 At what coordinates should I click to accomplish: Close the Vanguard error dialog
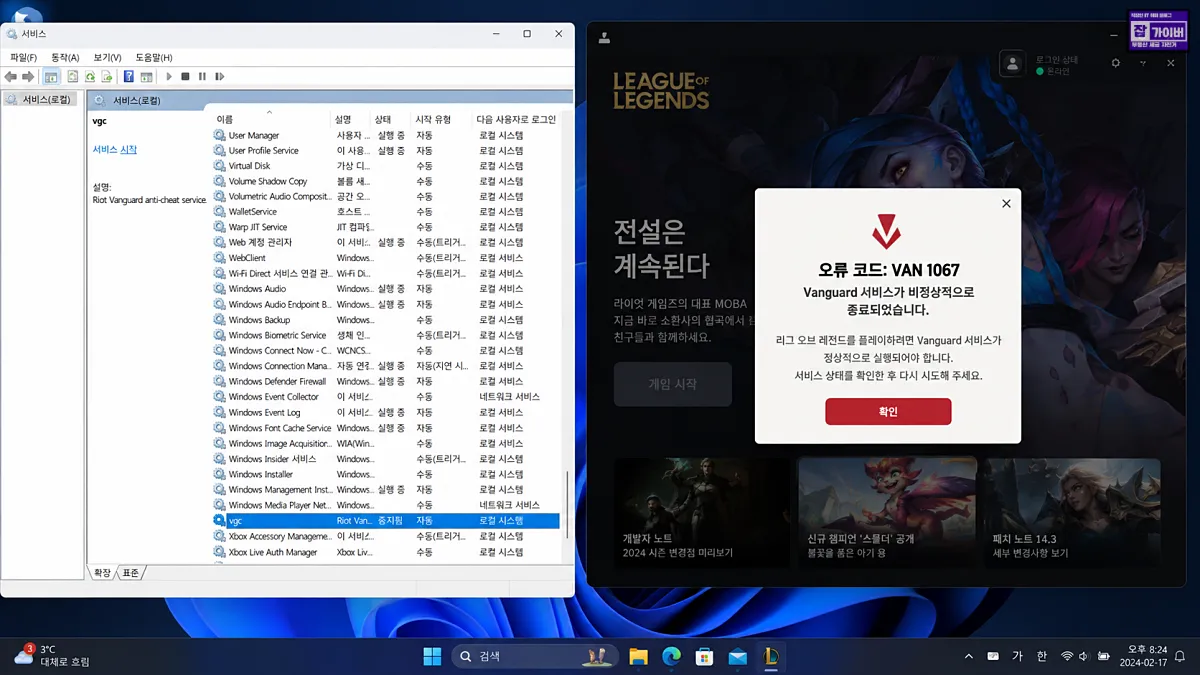[1006, 203]
